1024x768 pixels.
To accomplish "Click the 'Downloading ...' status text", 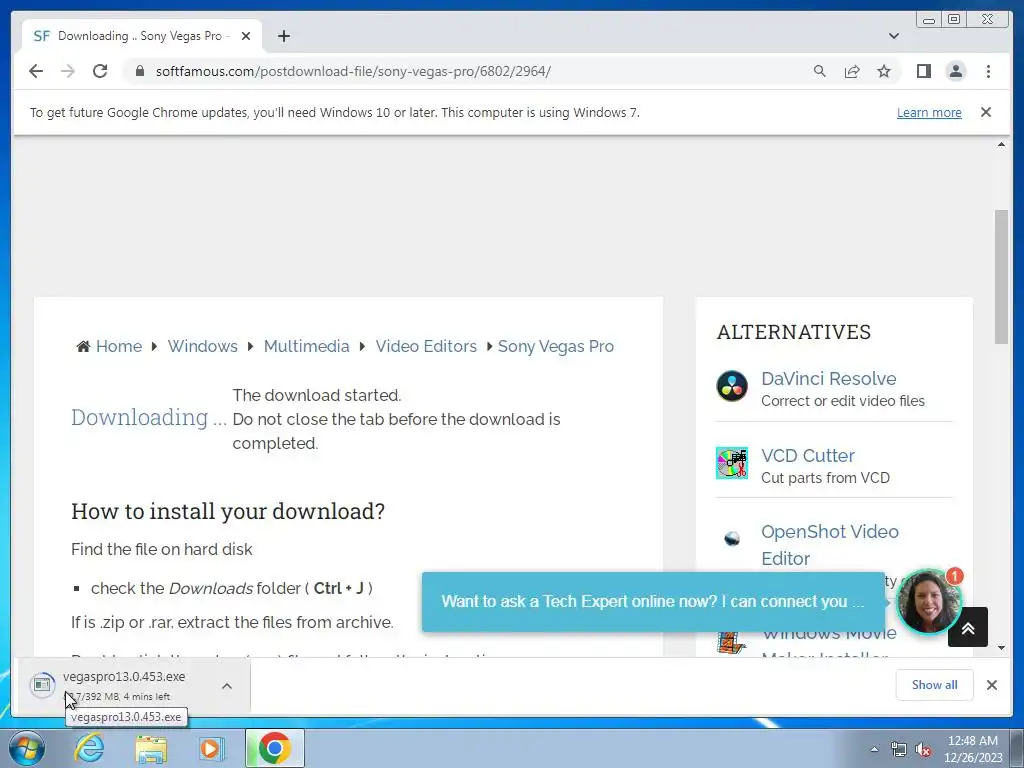I will point(148,417).
